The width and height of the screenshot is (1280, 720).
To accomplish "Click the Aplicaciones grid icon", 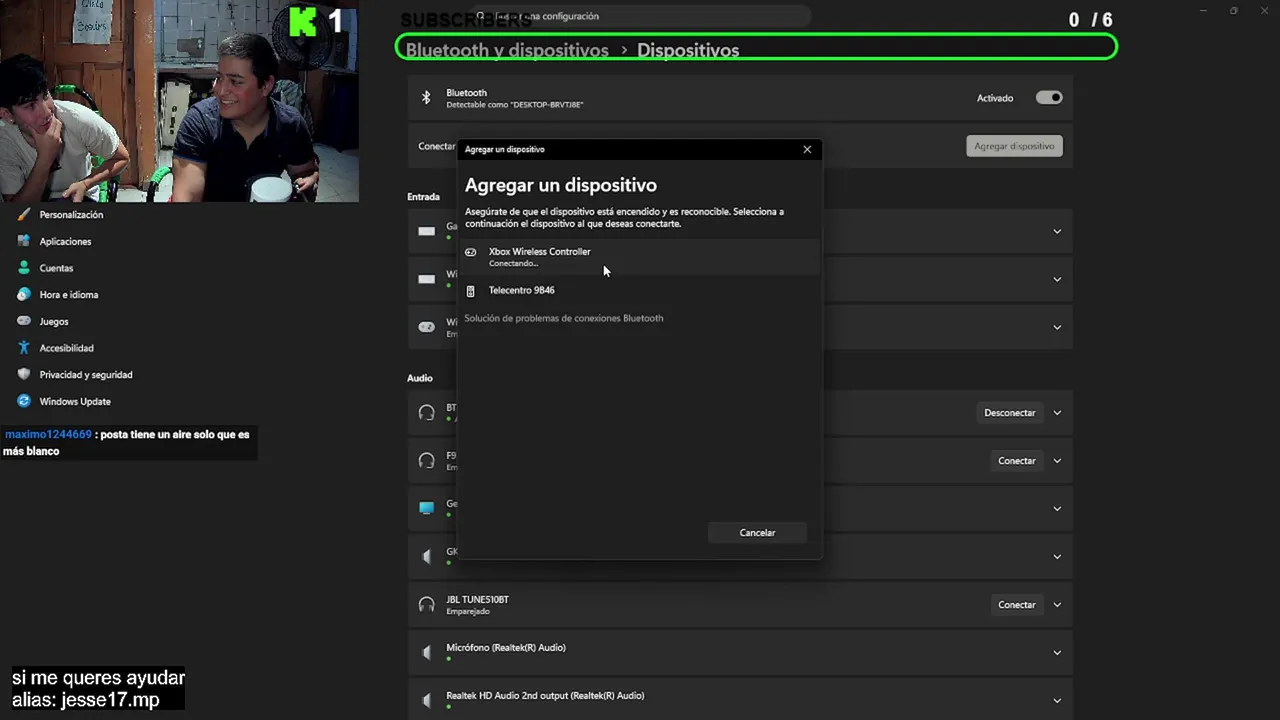I will tap(24, 241).
